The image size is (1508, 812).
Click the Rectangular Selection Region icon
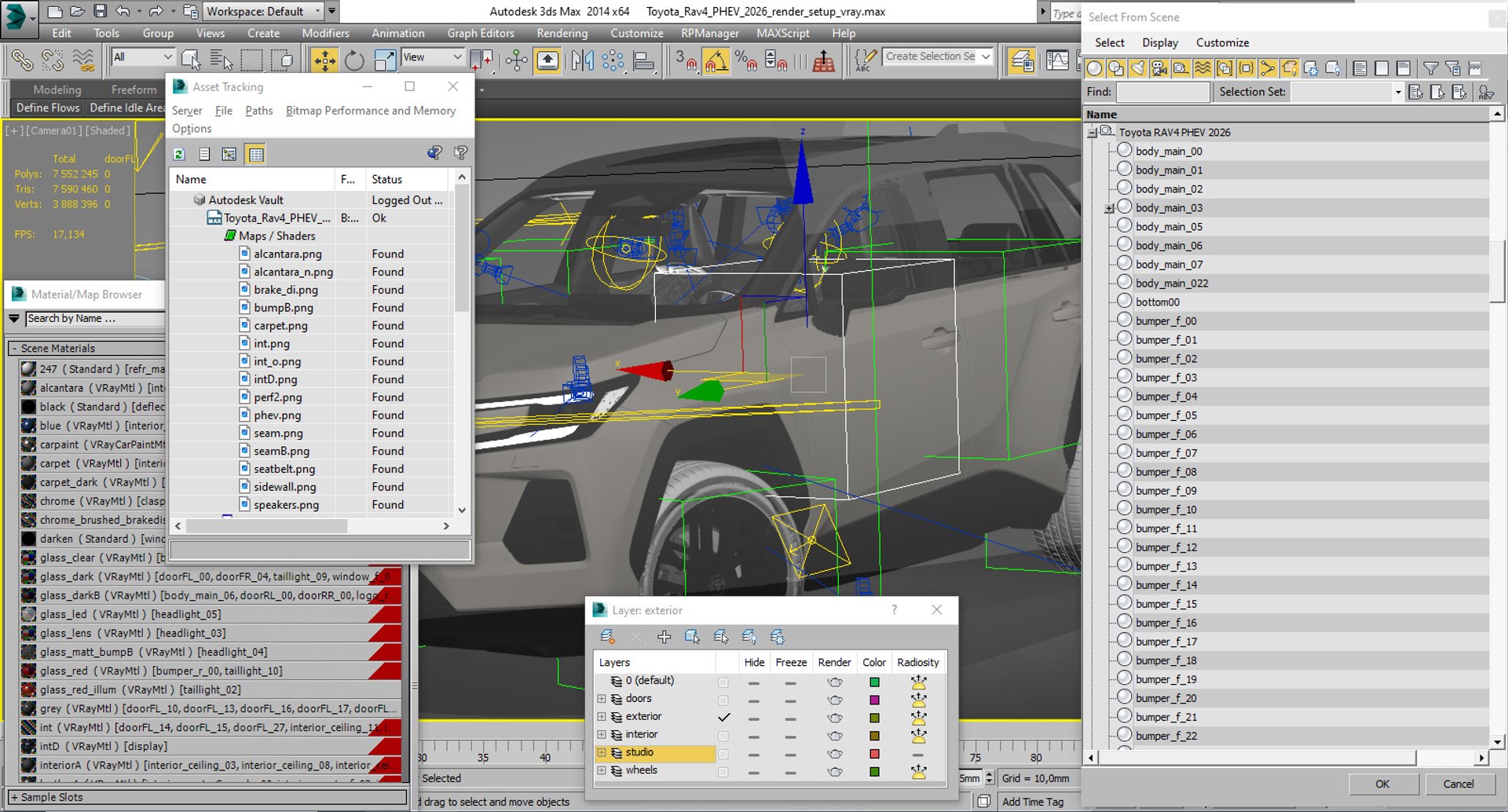[x=252, y=60]
